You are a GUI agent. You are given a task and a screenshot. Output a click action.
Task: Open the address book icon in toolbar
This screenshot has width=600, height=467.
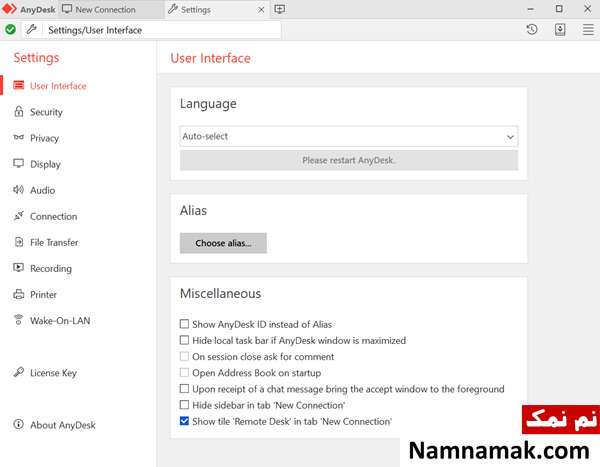pos(560,29)
